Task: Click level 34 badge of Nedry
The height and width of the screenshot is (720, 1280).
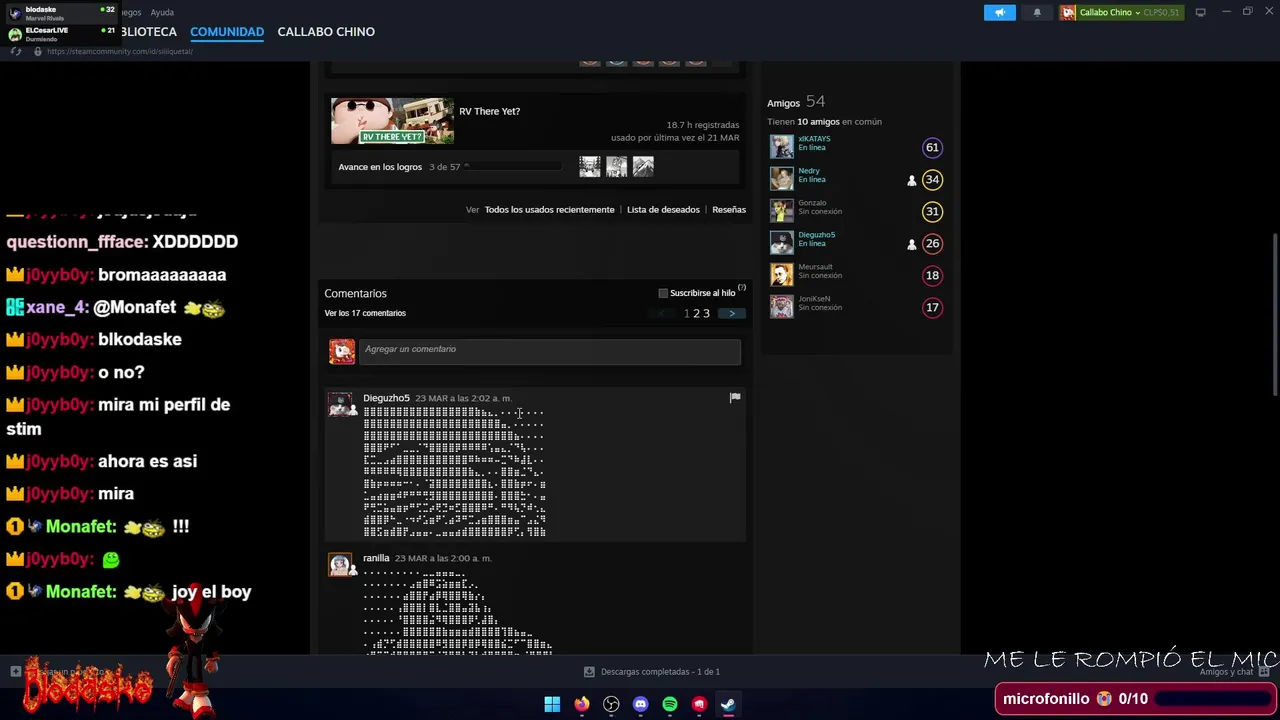Action: point(932,180)
